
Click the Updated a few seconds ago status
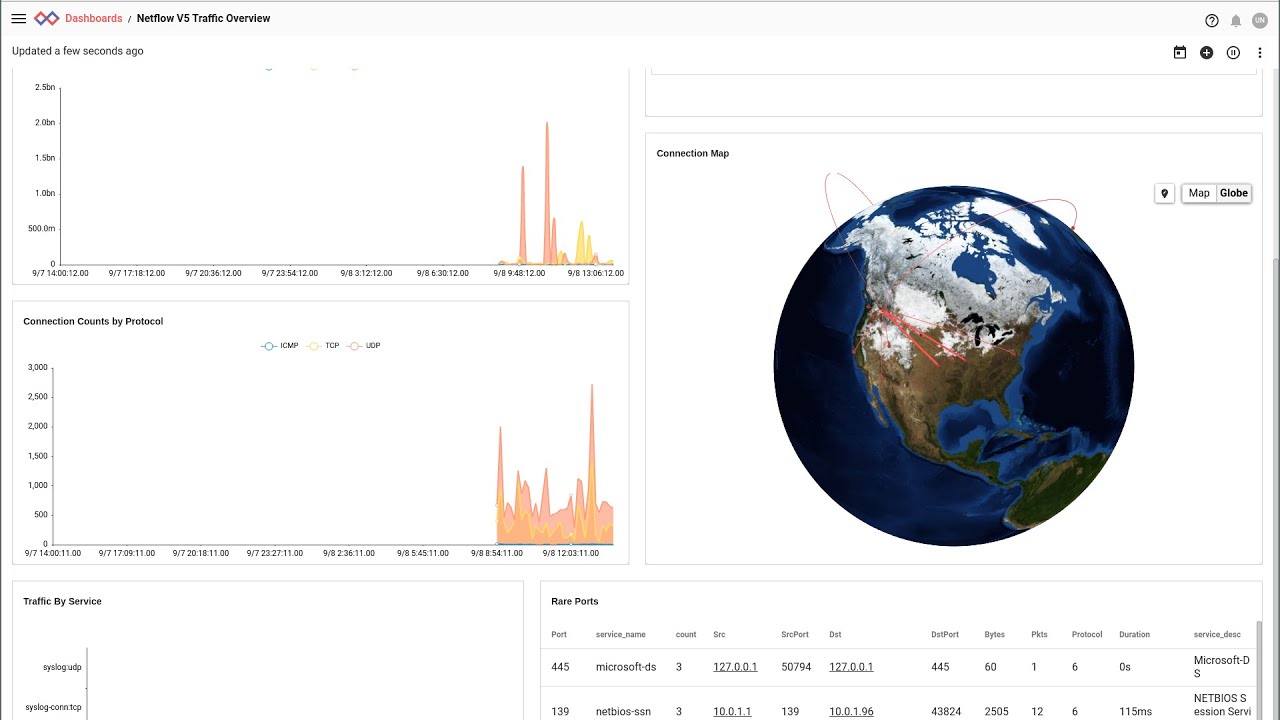click(x=78, y=51)
